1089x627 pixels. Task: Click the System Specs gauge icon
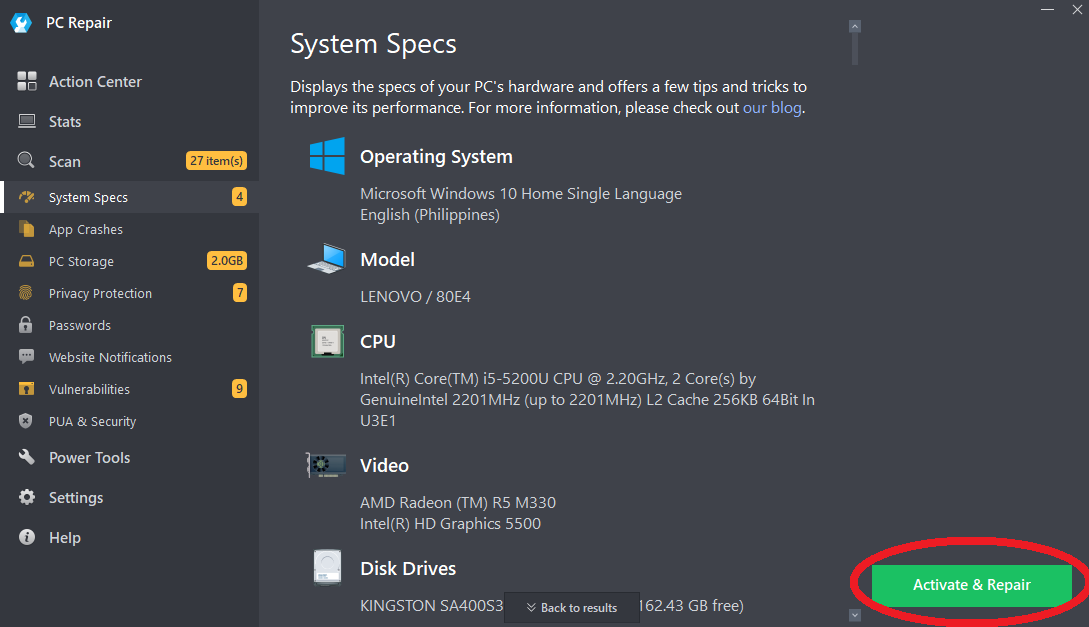[x=26, y=197]
